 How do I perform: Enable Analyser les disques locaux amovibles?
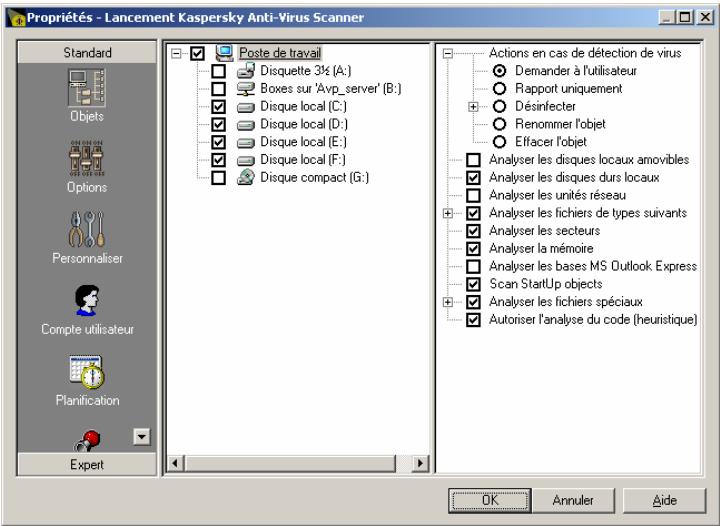coord(473,160)
